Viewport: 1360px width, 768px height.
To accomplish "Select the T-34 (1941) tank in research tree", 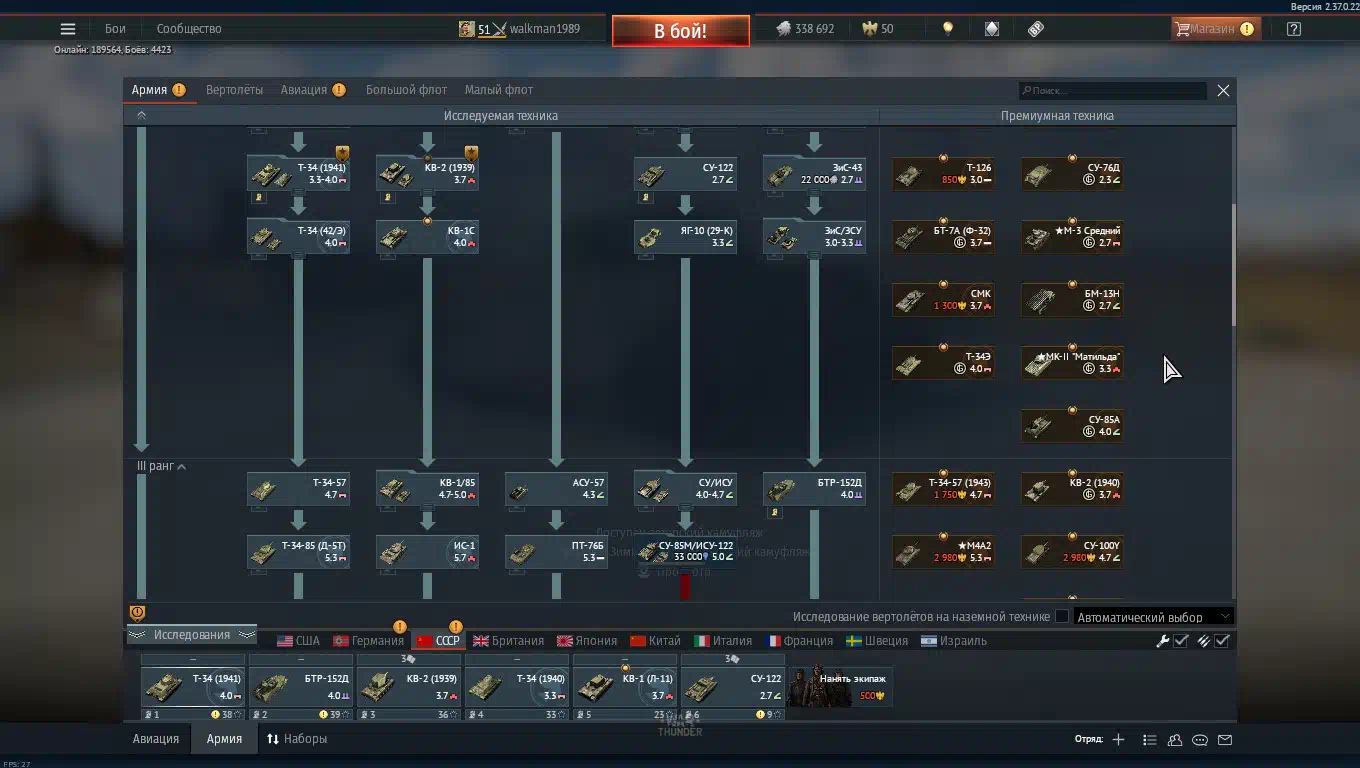I will pos(298,173).
